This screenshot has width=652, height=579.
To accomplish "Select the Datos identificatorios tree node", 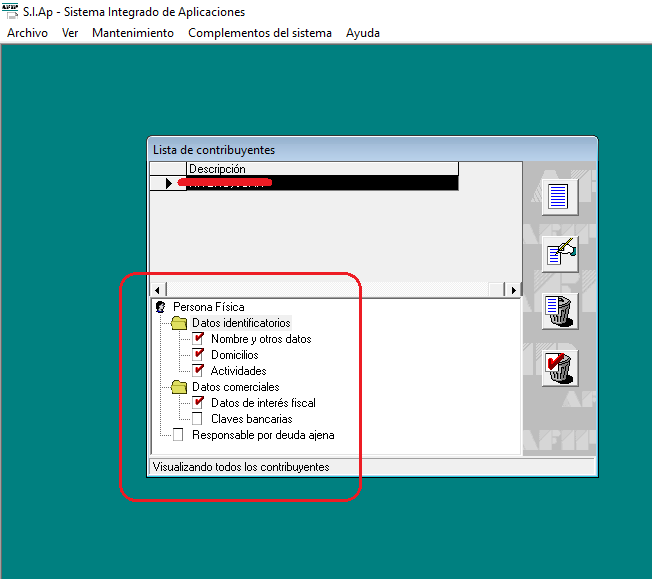I will coord(241,323).
